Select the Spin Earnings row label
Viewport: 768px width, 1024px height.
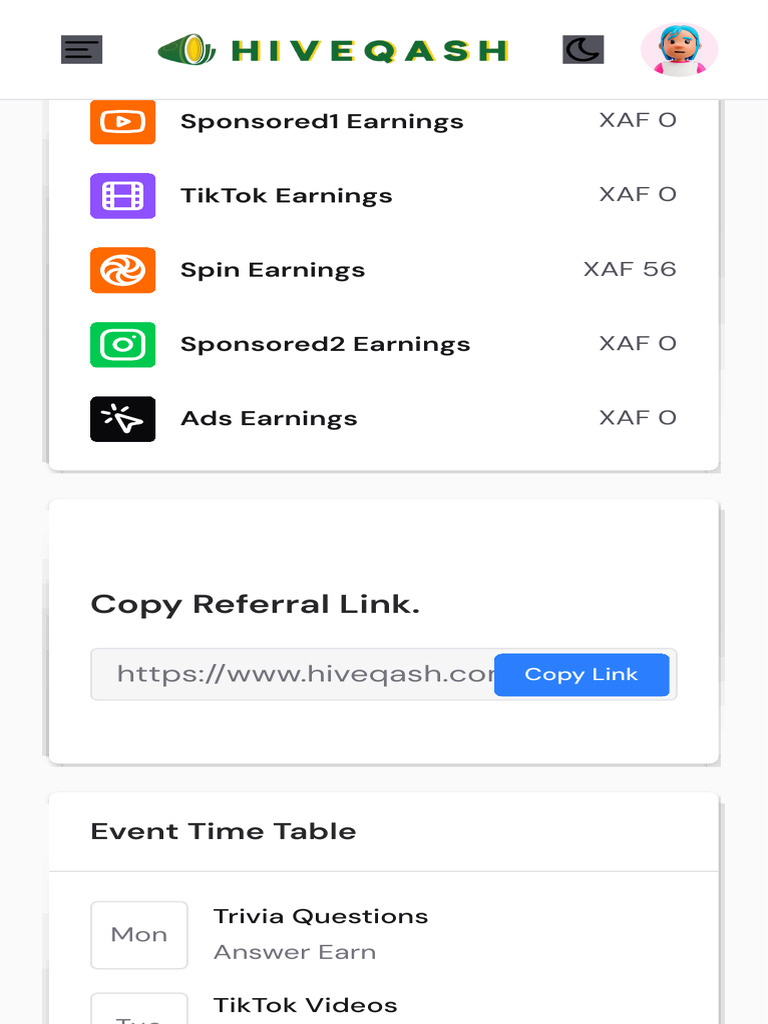(272, 270)
